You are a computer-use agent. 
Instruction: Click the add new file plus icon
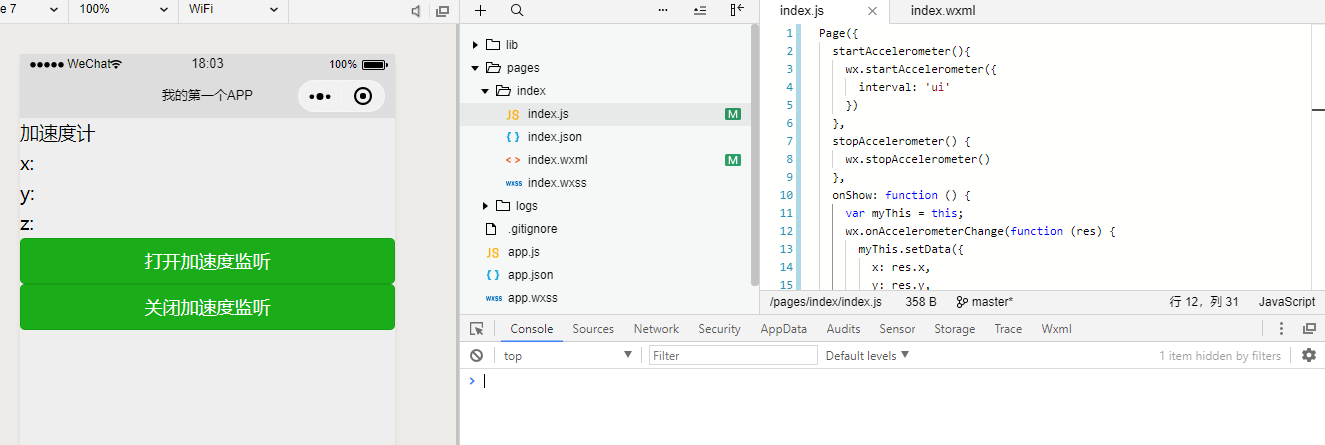click(481, 10)
